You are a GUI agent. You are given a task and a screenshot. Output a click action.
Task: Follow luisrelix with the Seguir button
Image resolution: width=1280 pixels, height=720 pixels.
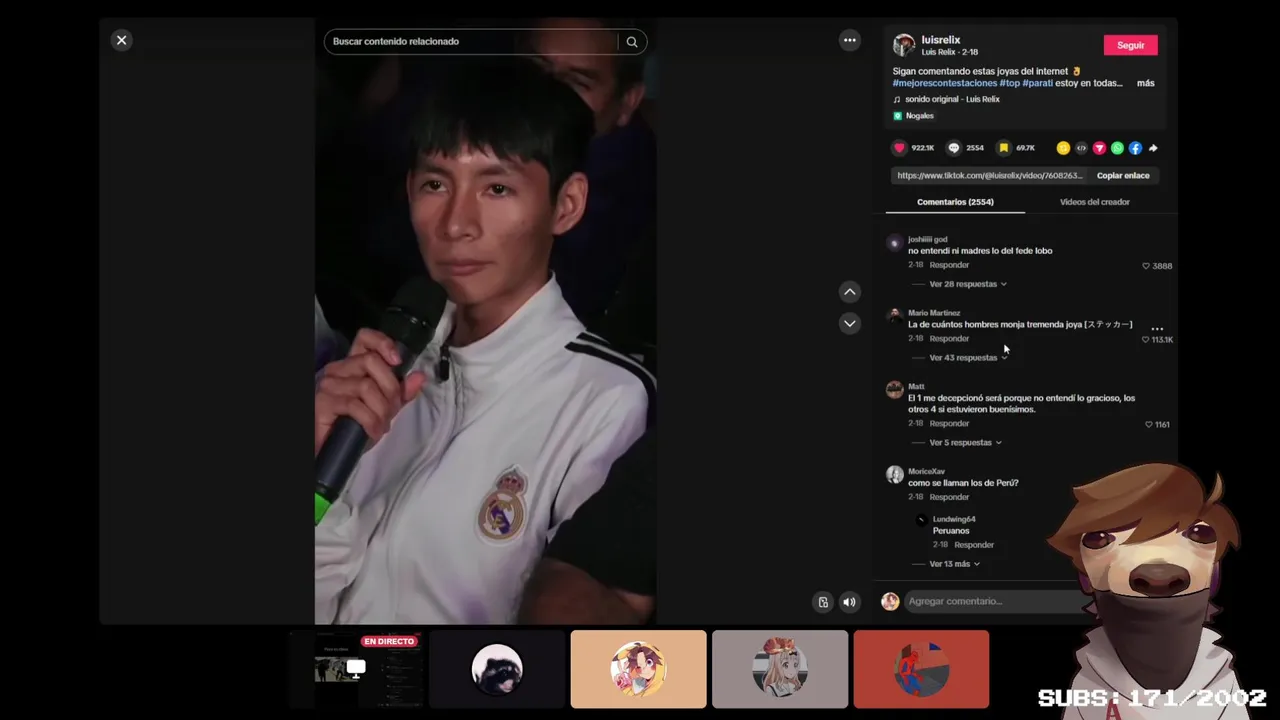tap(1130, 45)
